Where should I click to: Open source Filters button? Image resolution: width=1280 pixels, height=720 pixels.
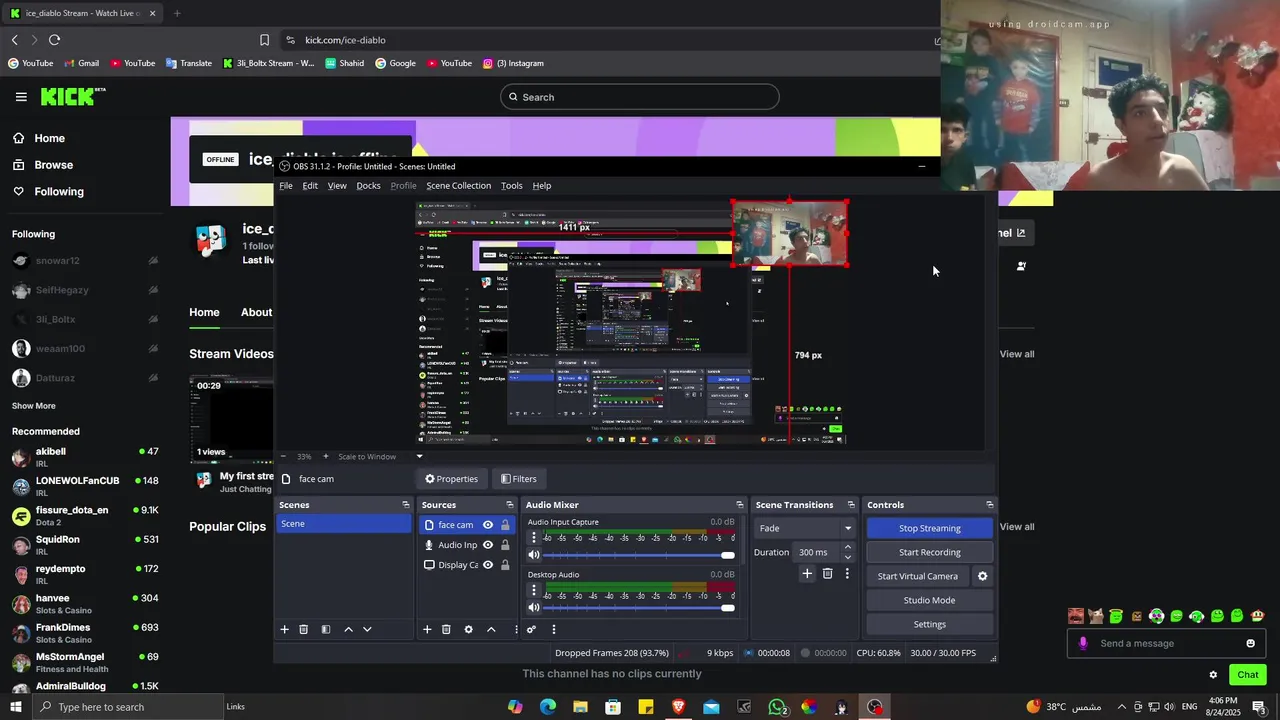pos(518,479)
